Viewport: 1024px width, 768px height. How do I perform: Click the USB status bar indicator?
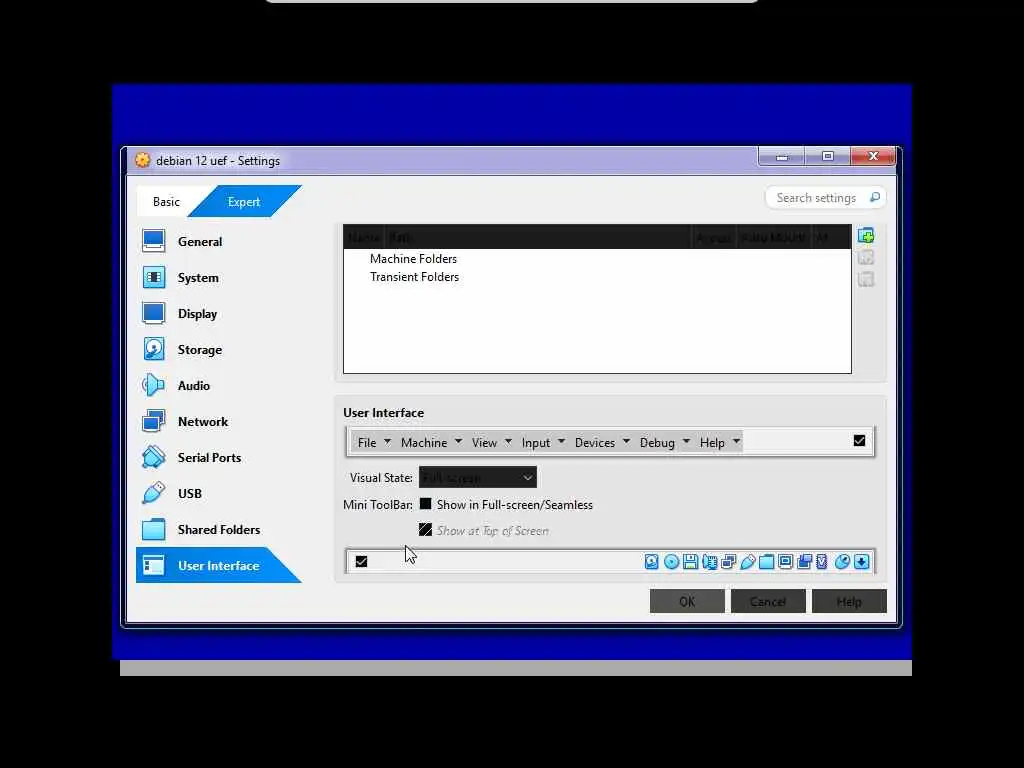pos(748,562)
